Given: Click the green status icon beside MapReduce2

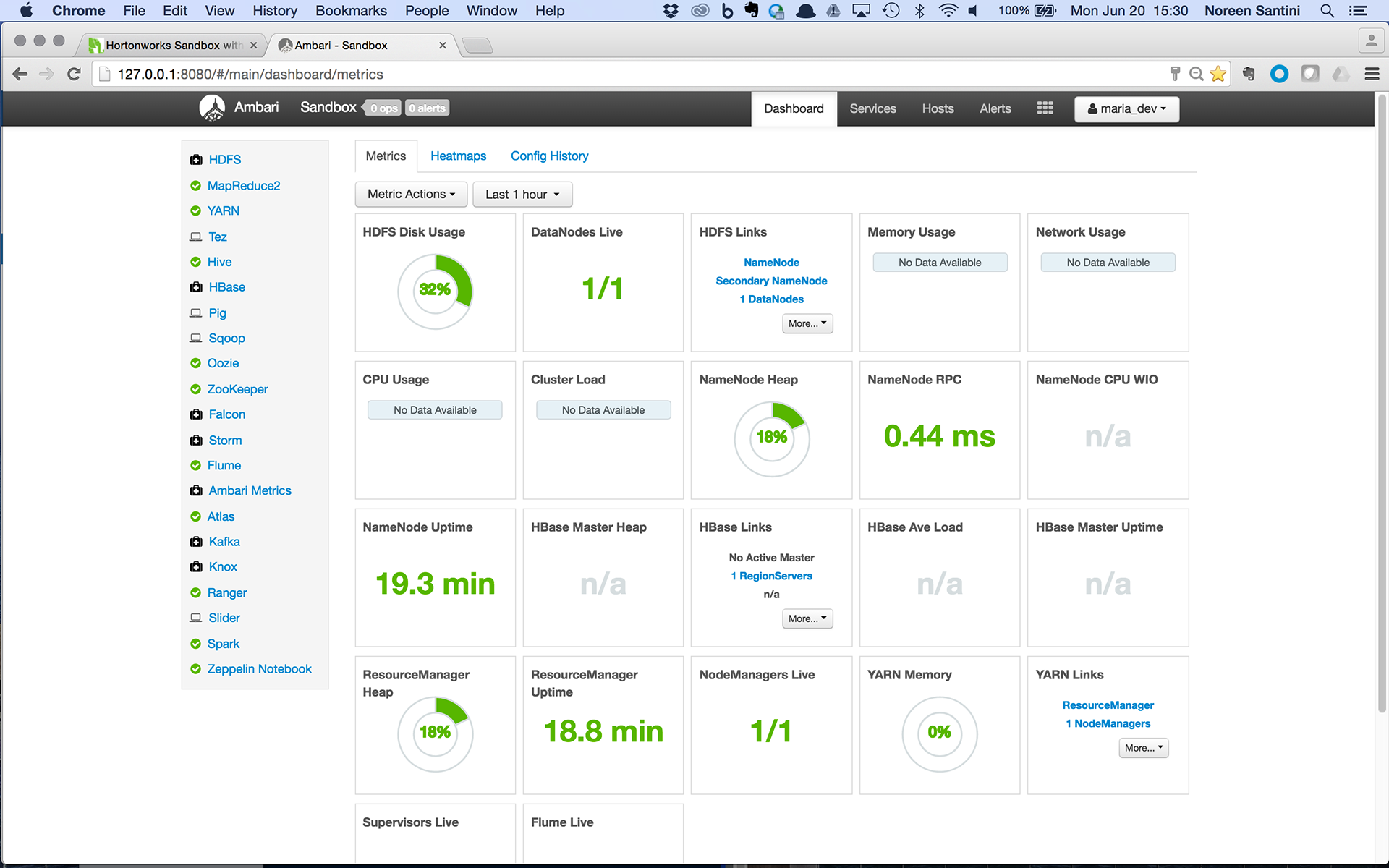Looking at the screenshot, I should point(195,186).
